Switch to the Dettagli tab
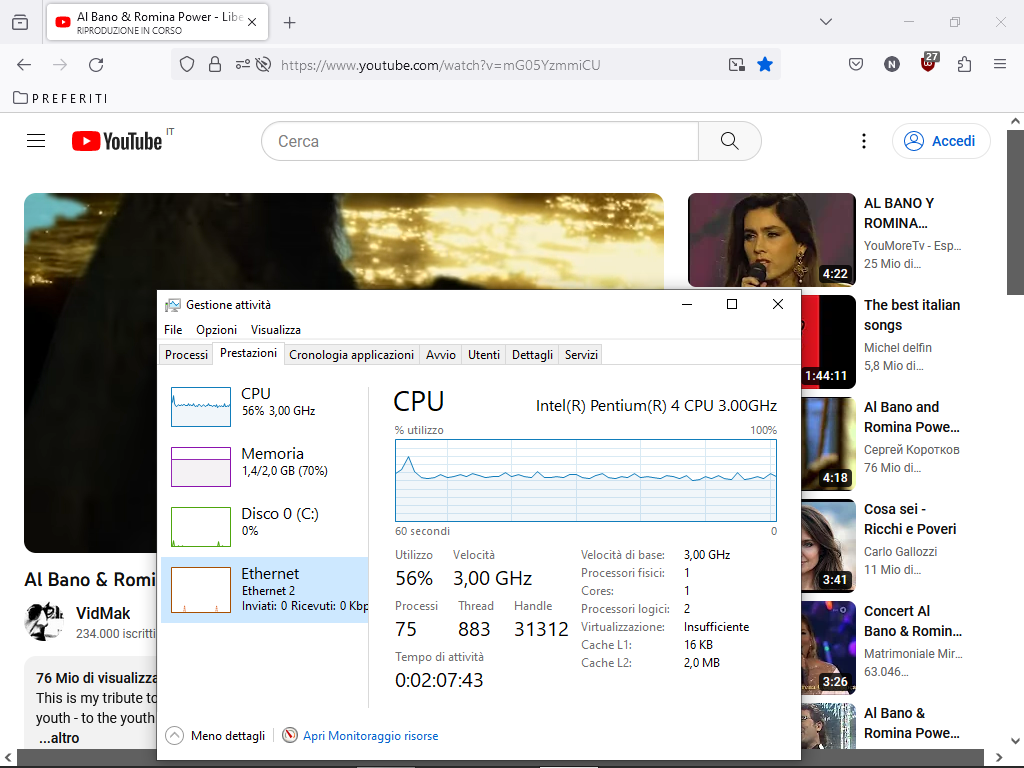 (532, 355)
